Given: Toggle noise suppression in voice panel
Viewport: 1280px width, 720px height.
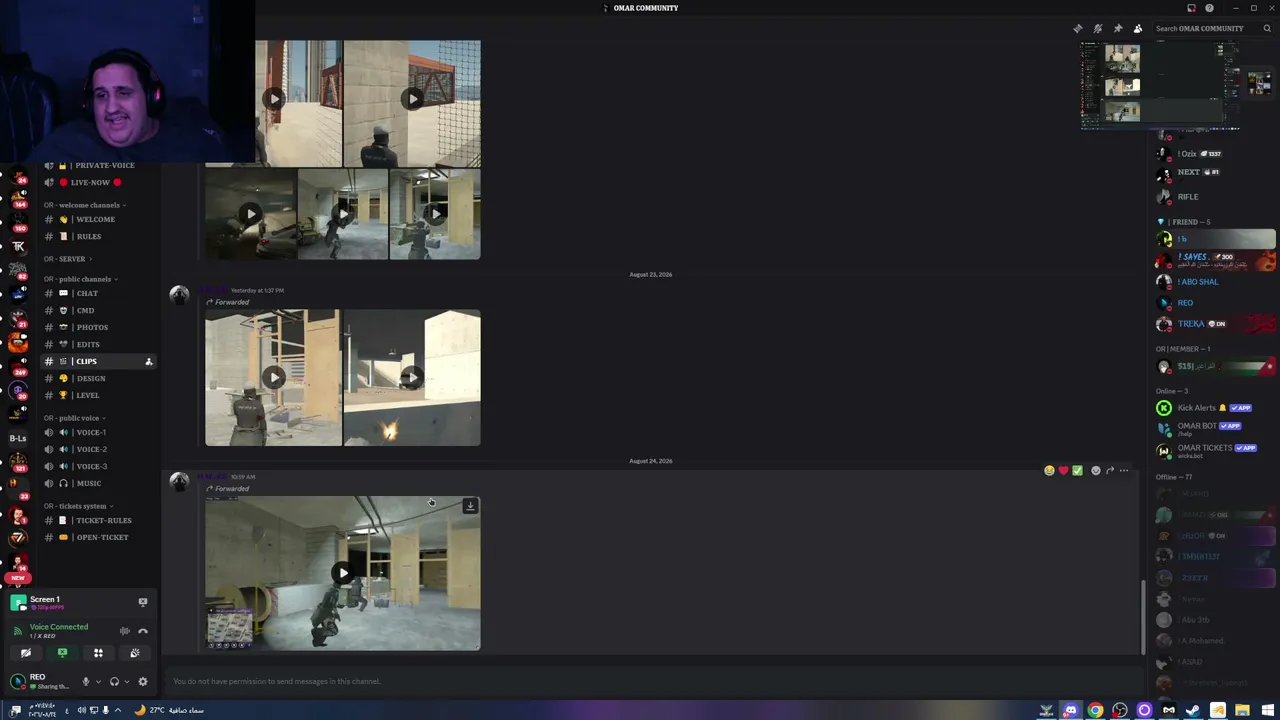Looking at the screenshot, I should point(125,631).
